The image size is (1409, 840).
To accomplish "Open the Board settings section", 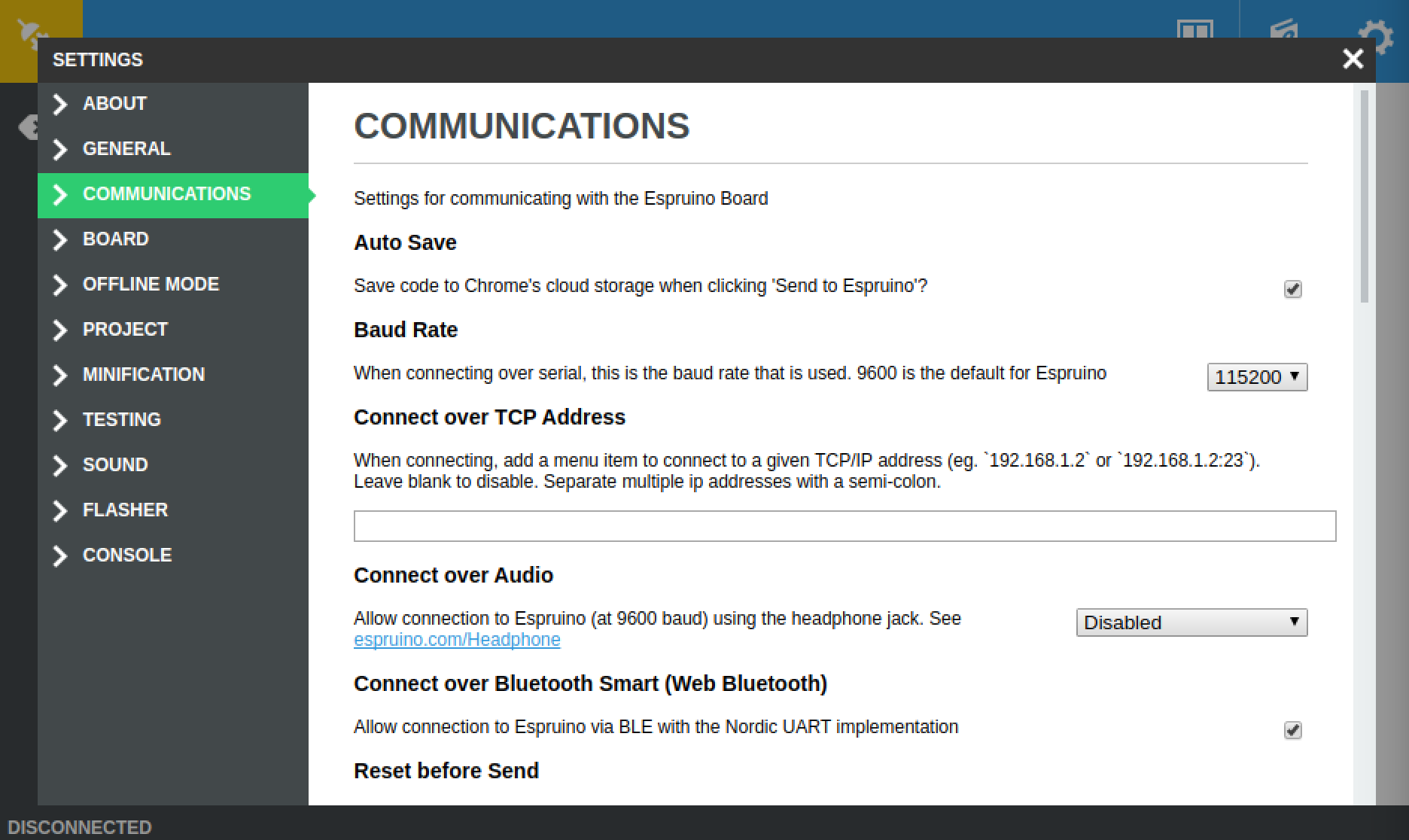I will 173,240.
